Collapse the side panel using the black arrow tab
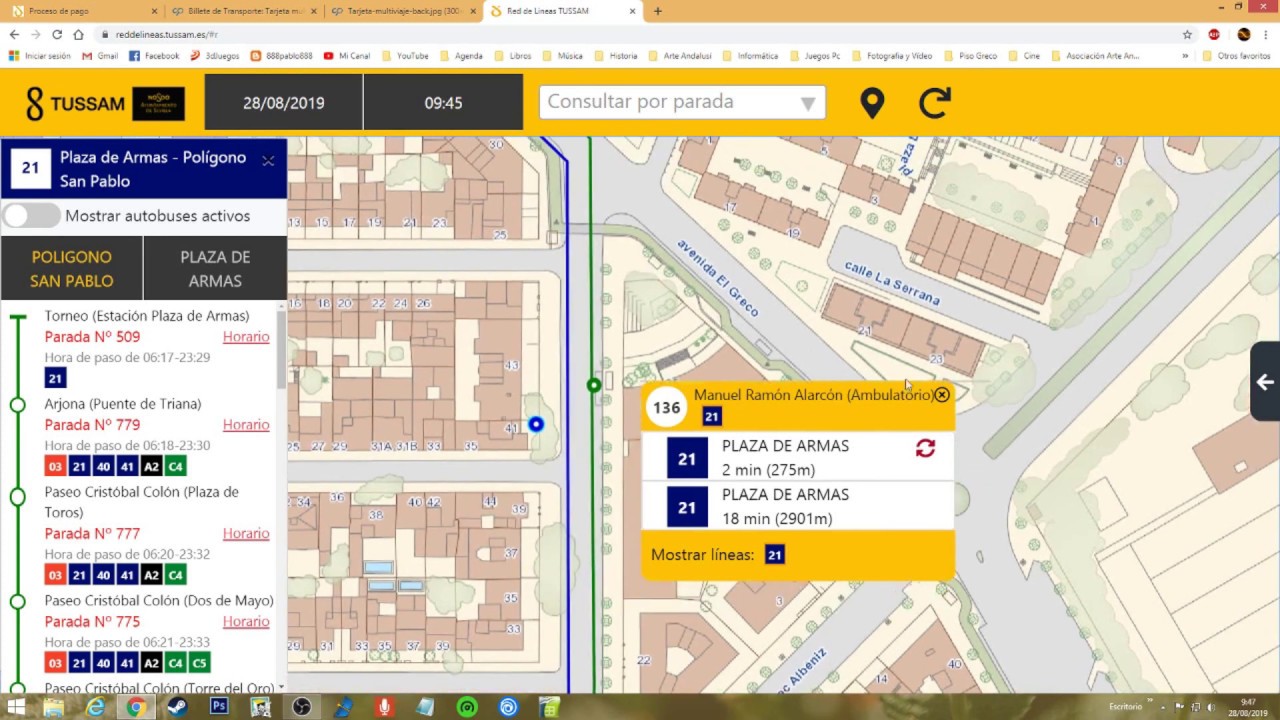 tap(1265, 382)
